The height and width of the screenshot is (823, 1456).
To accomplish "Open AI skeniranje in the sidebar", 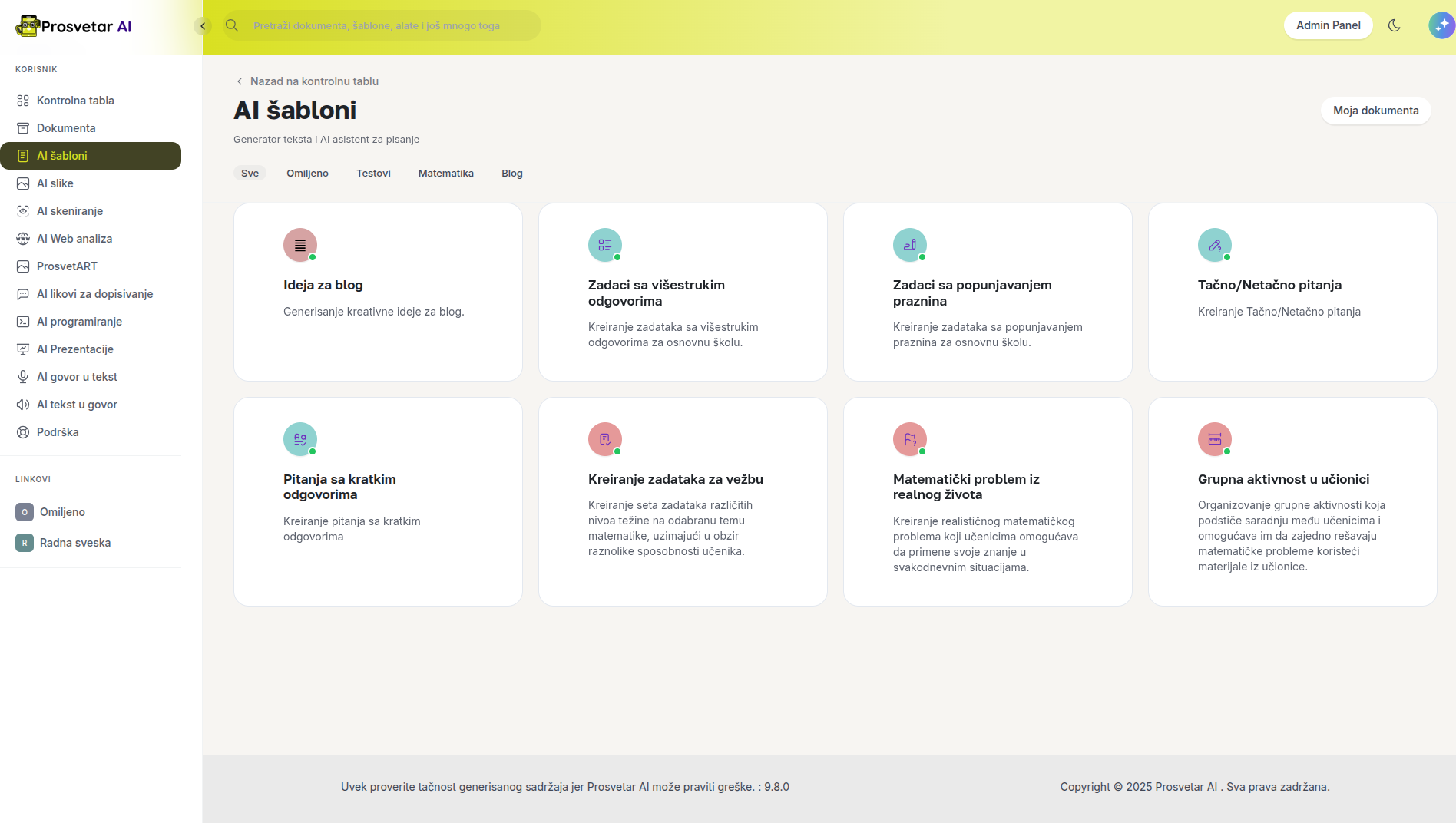I will 70,211.
